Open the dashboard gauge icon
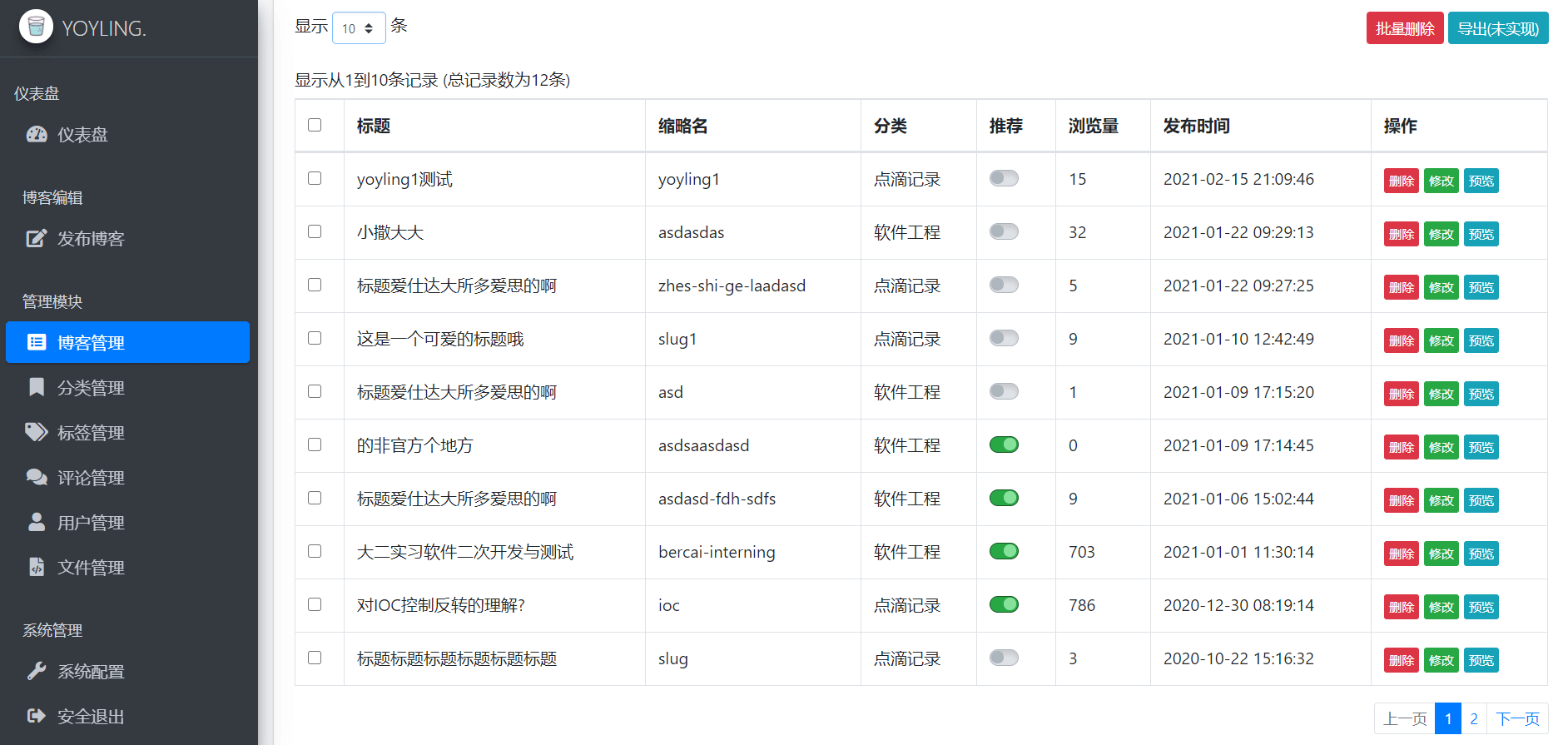The width and height of the screenshot is (1568, 745). click(x=37, y=134)
